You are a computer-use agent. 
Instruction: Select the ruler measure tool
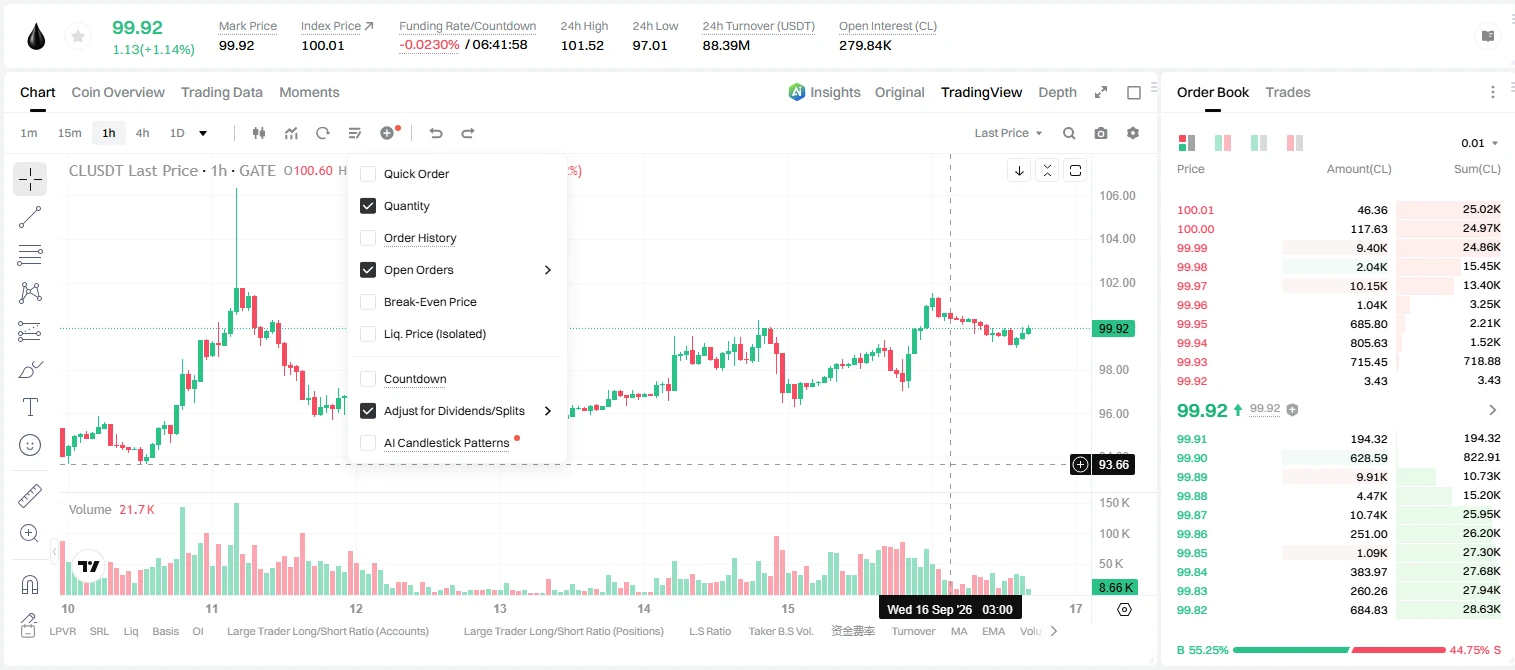(x=30, y=496)
